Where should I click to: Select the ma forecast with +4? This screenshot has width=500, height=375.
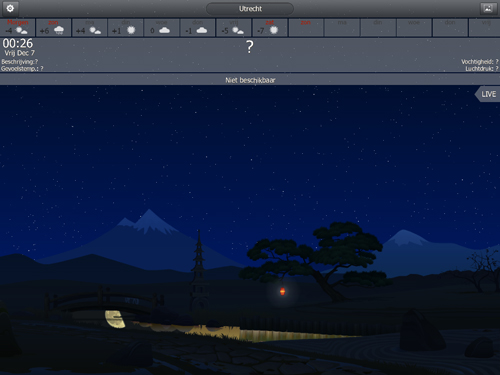click(89, 27)
